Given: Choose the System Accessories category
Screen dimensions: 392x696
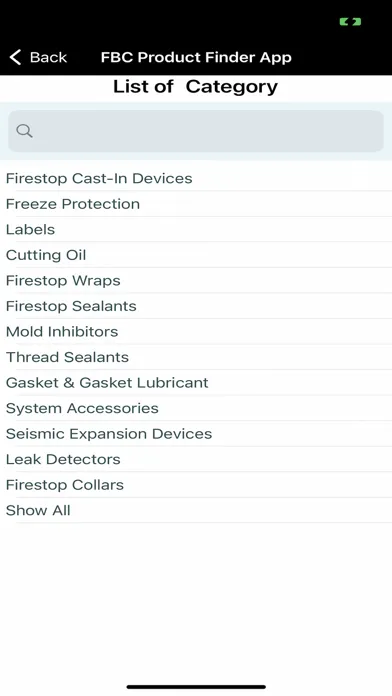Looking at the screenshot, I should click(x=196, y=408).
